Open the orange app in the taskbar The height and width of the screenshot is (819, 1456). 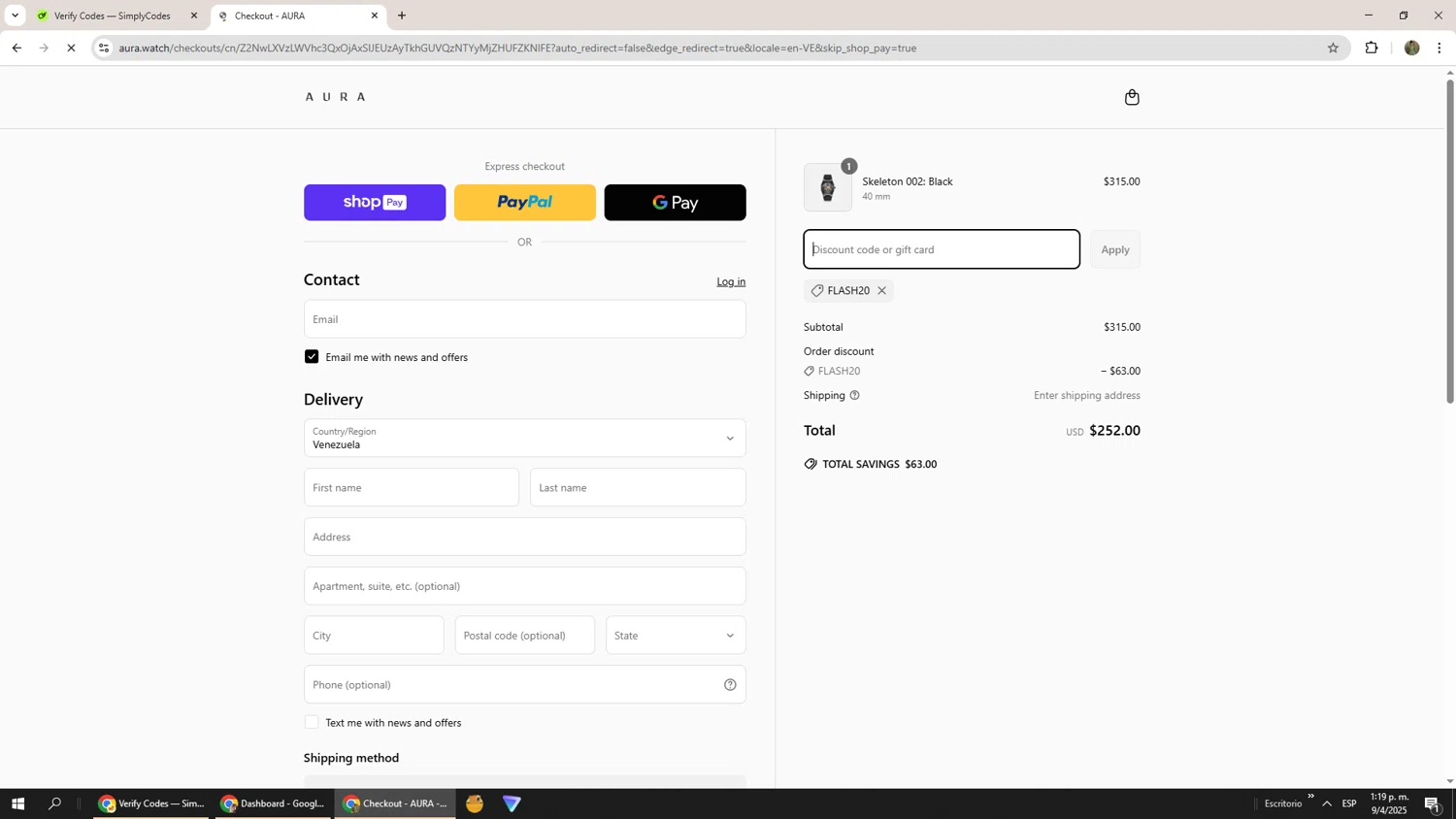pyautogui.click(x=475, y=803)
